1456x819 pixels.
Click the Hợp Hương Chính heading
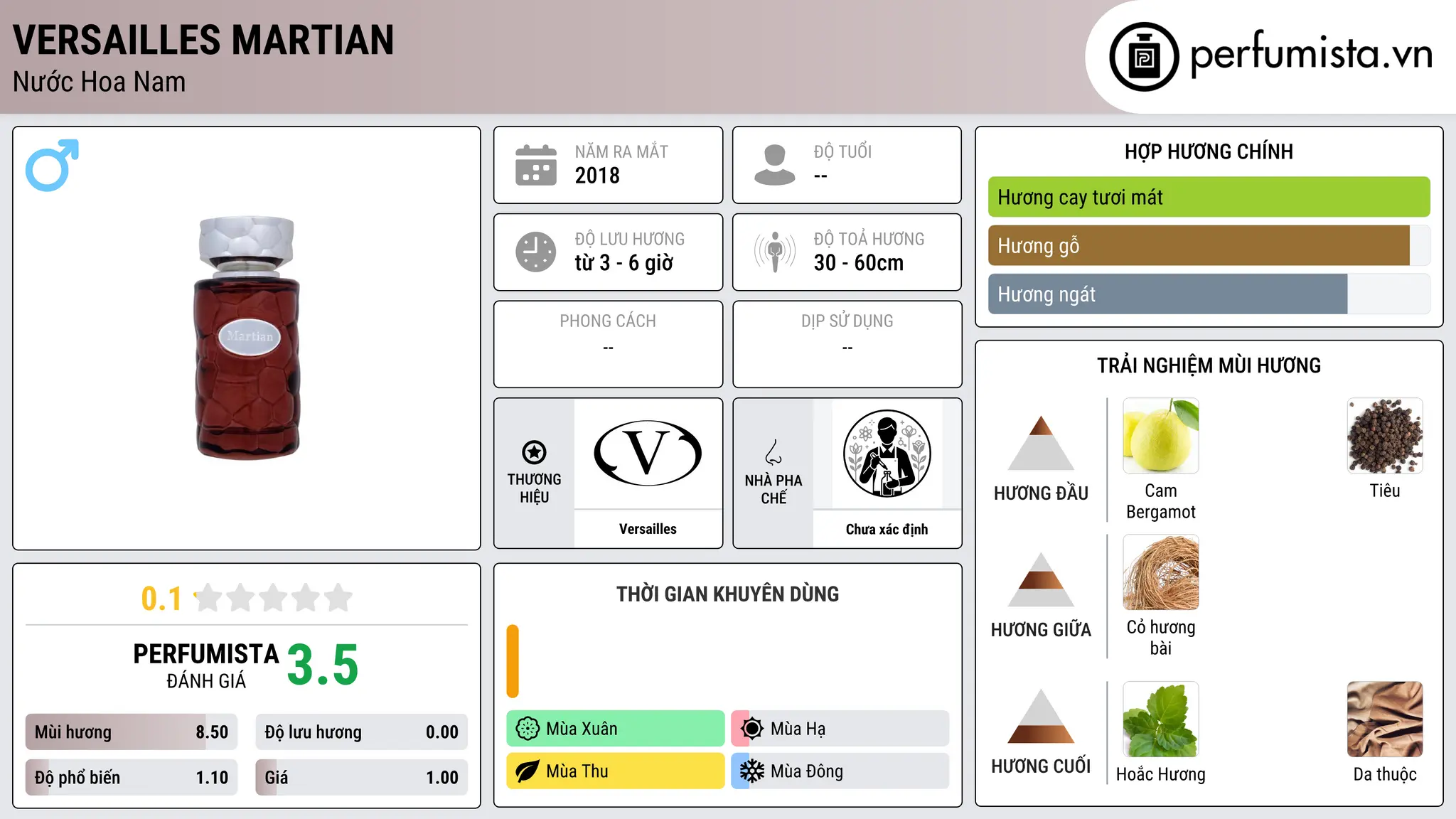point(1209,151)
